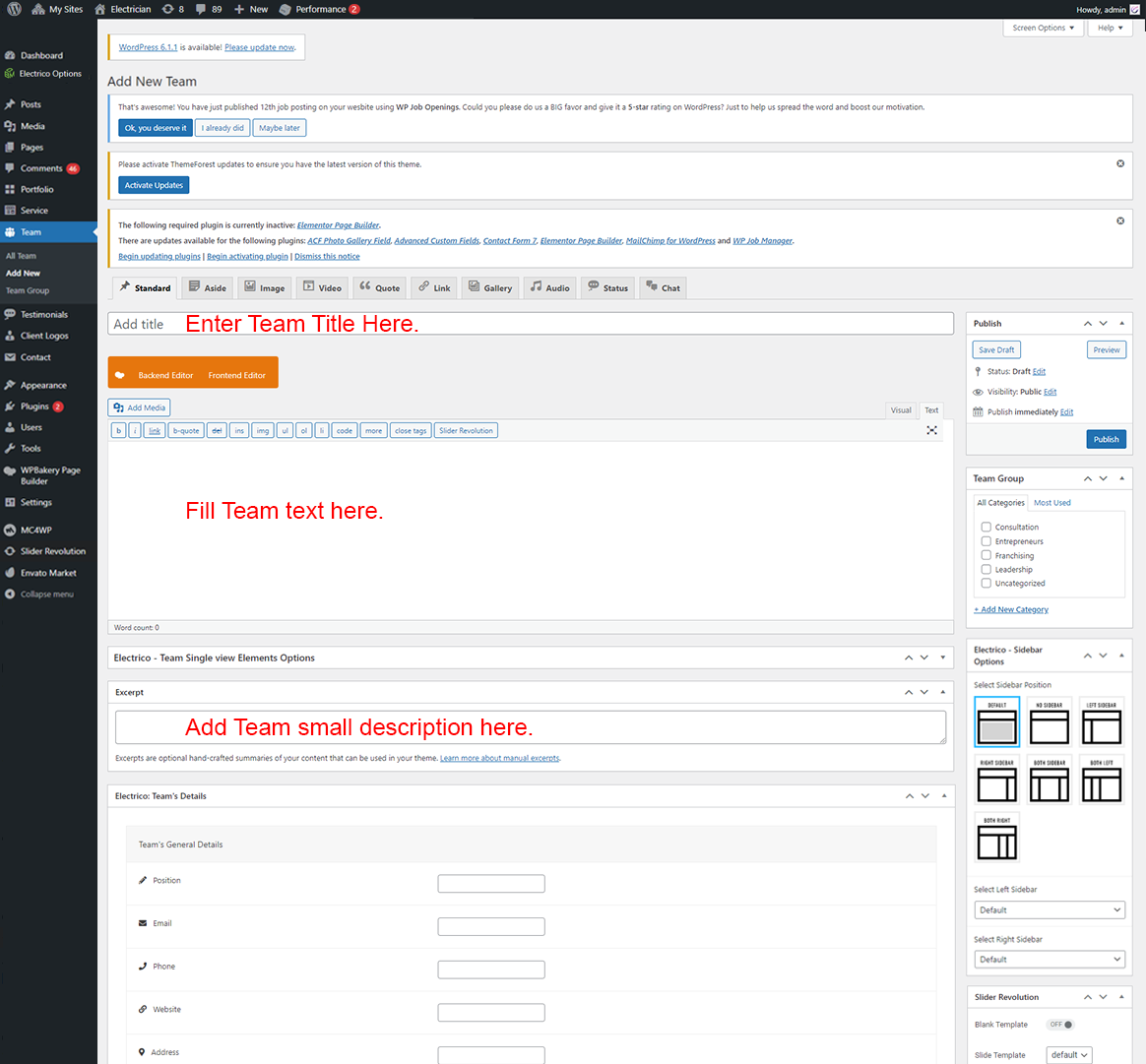Toggle the Blank Template switch
Image resolution: width=1146 pixels, height=1064 pixels.
click(x=1060, y=1025)
